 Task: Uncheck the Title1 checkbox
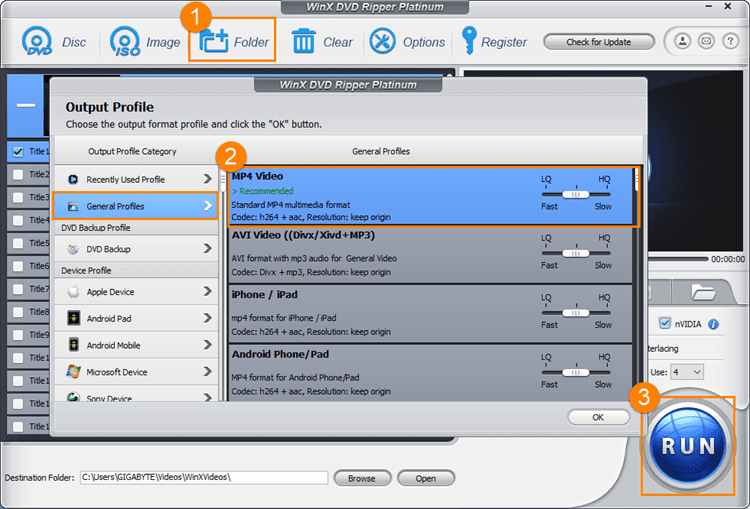pos(18,152)
